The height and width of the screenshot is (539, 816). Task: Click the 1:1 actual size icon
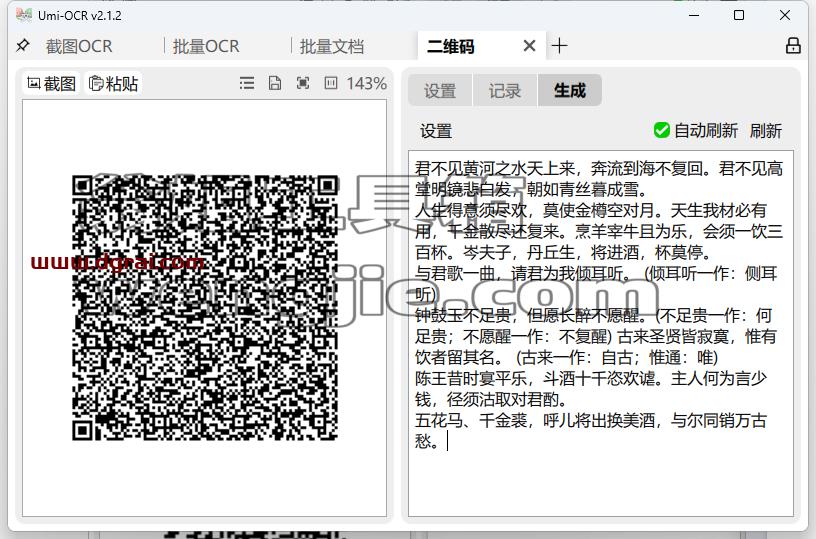(x=331, y=83)
